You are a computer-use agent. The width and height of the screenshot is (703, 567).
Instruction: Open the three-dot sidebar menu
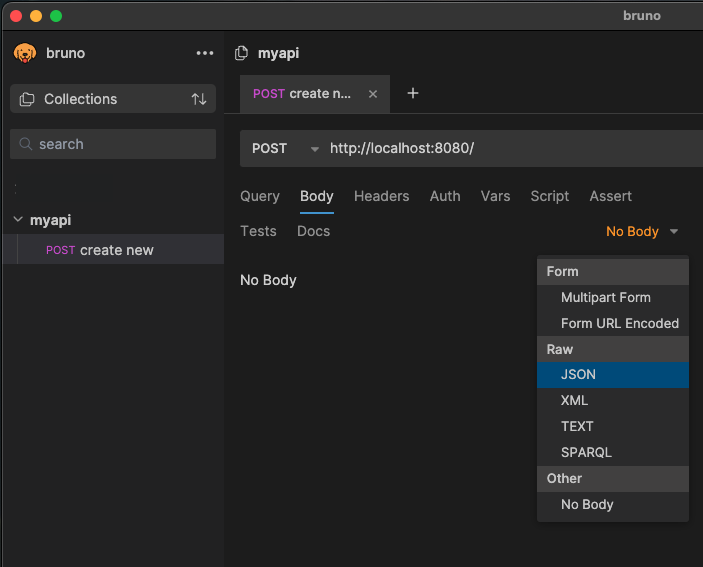point(205,53)
